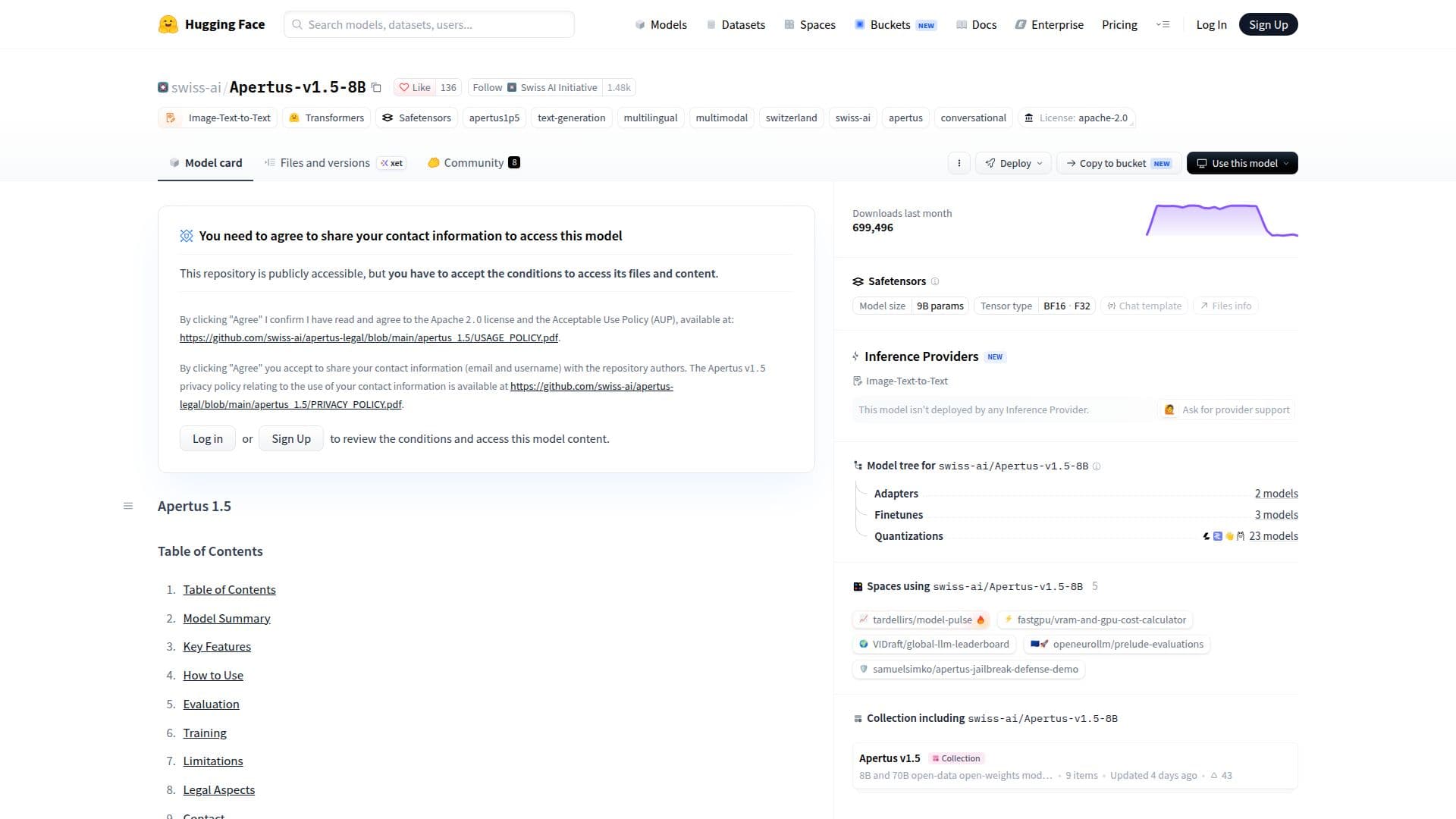1456x819 pixels.
Task: Click the table of contents hamburger icon
Action: click(x=128, y=506)
